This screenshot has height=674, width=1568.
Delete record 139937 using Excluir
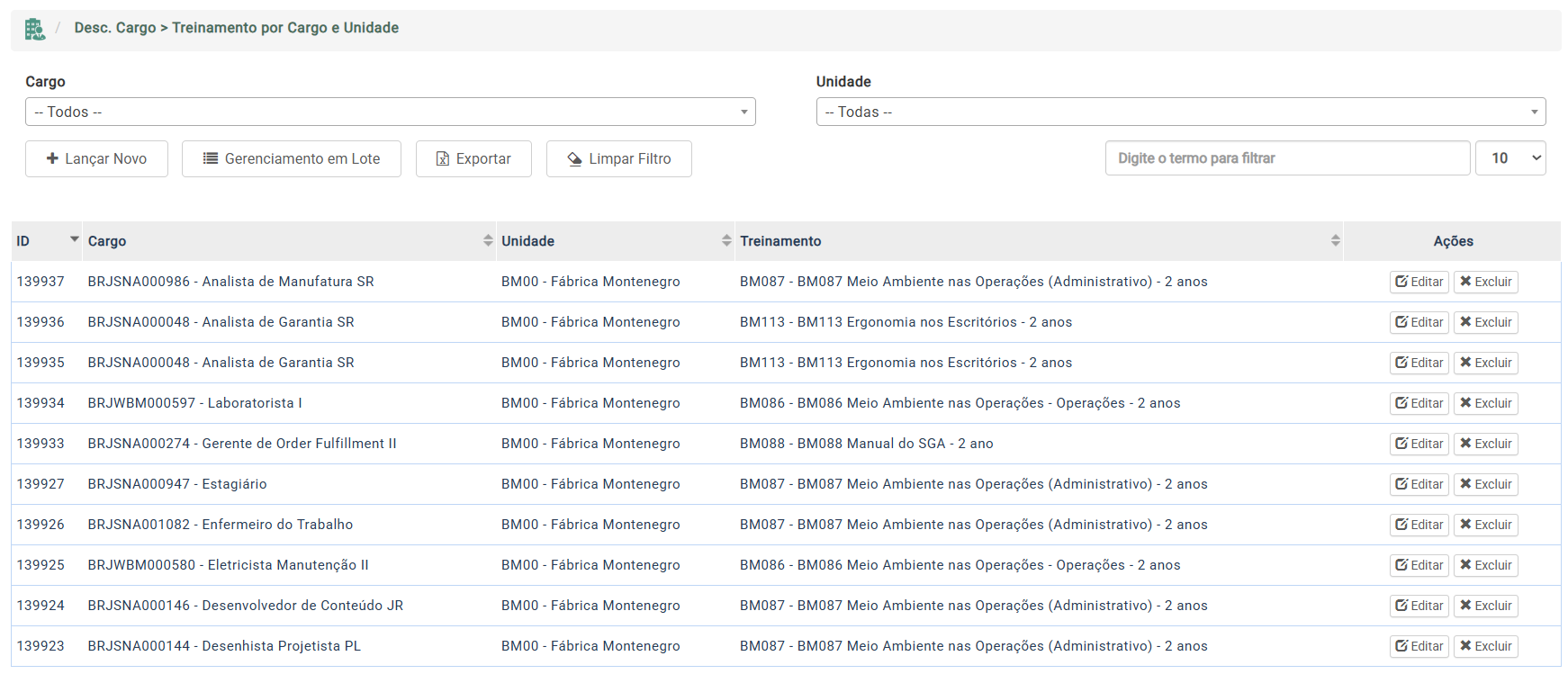pyautogui.click(x=1485, y=282)
